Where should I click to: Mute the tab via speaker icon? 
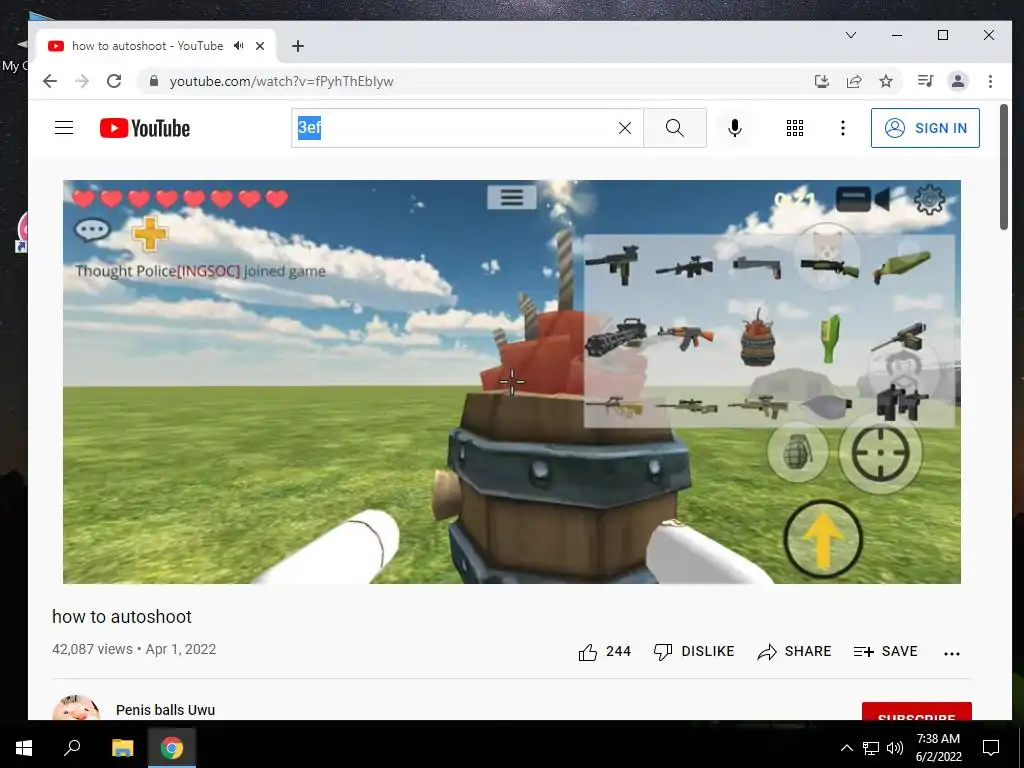point(238,46)
